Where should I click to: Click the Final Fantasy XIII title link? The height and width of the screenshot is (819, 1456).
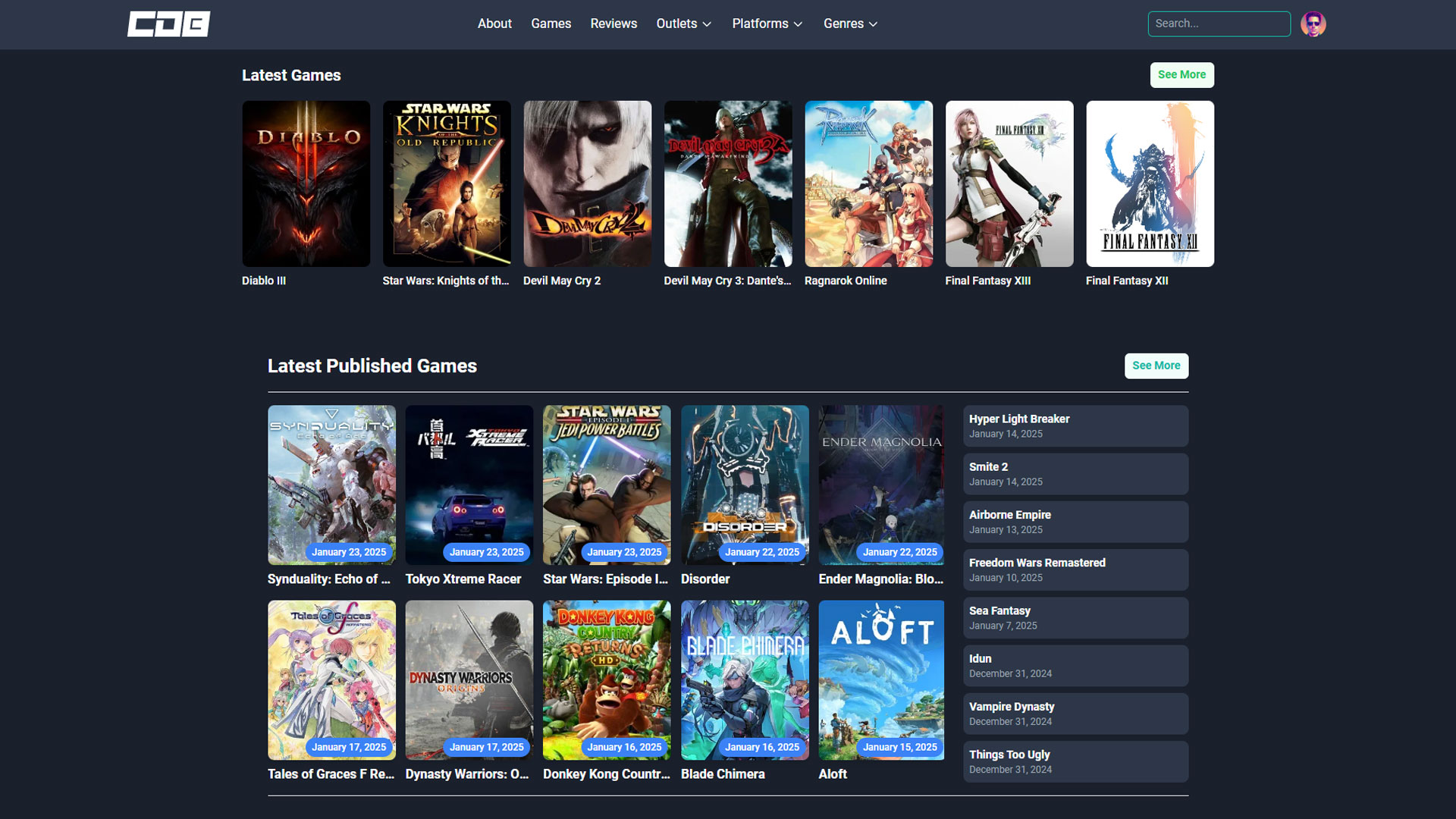click(988, 281)
